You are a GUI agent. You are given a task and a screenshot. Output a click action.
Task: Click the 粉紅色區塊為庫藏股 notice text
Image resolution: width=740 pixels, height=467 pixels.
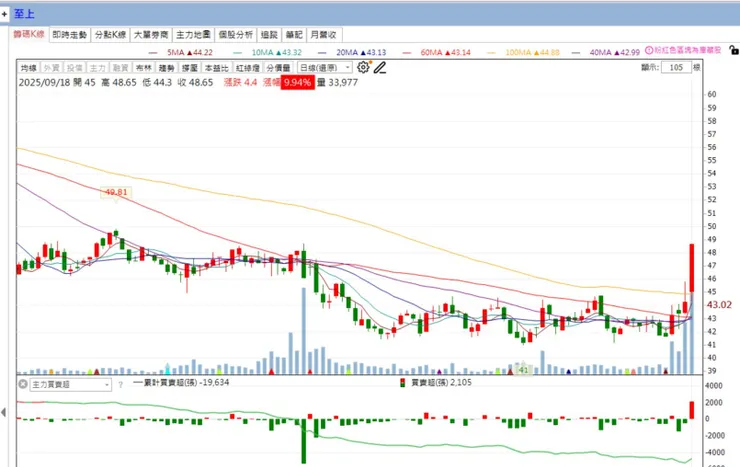point(688,50)
